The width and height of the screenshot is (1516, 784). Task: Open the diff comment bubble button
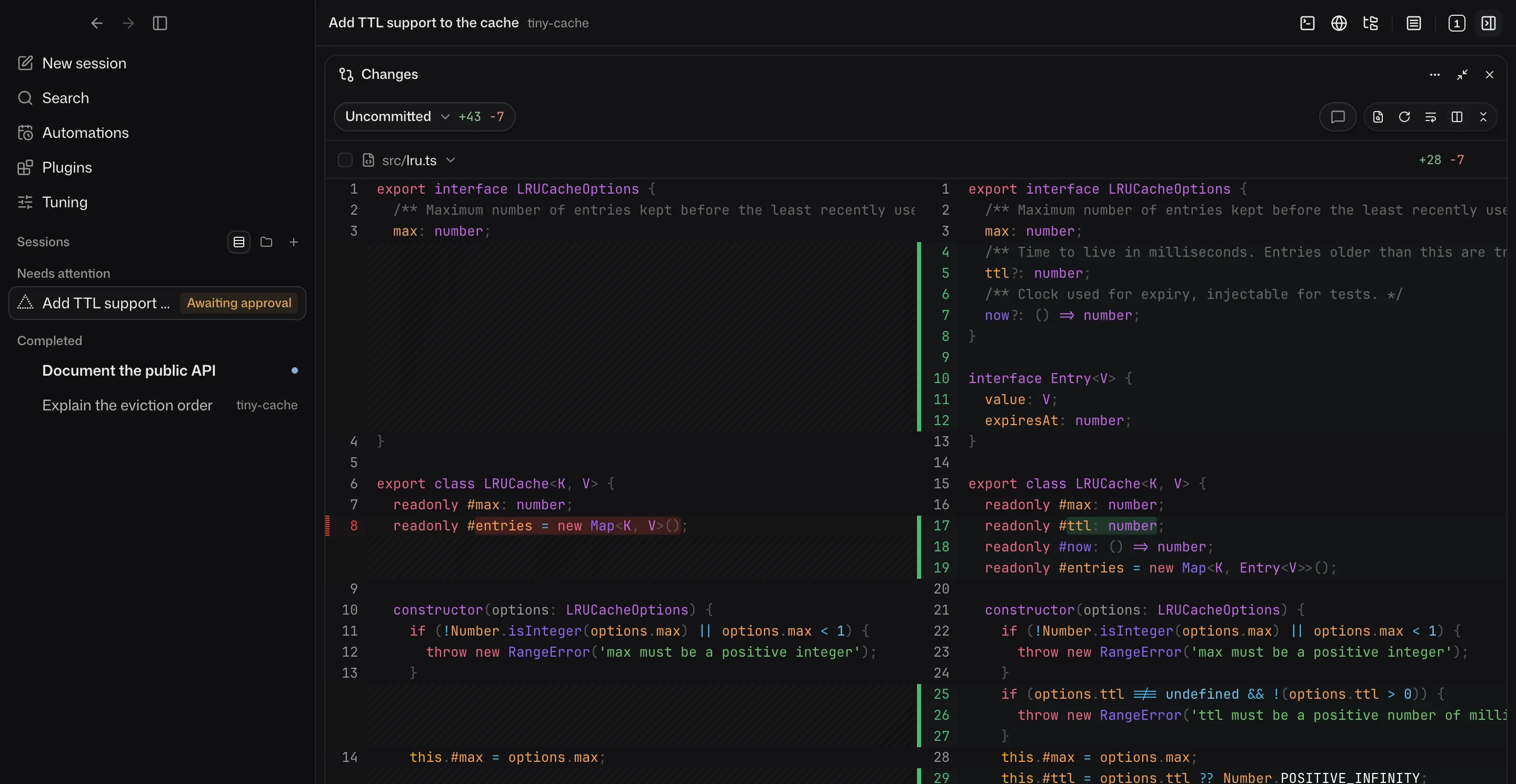tap(1338, 116)
